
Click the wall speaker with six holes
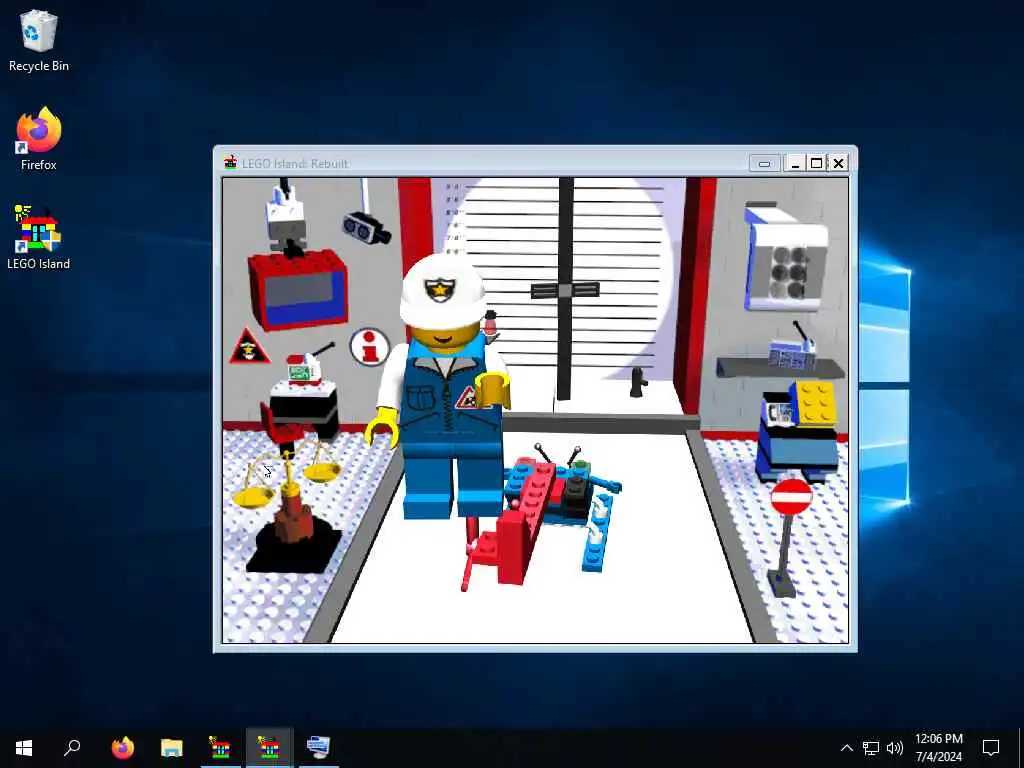[x=786, y=257]
